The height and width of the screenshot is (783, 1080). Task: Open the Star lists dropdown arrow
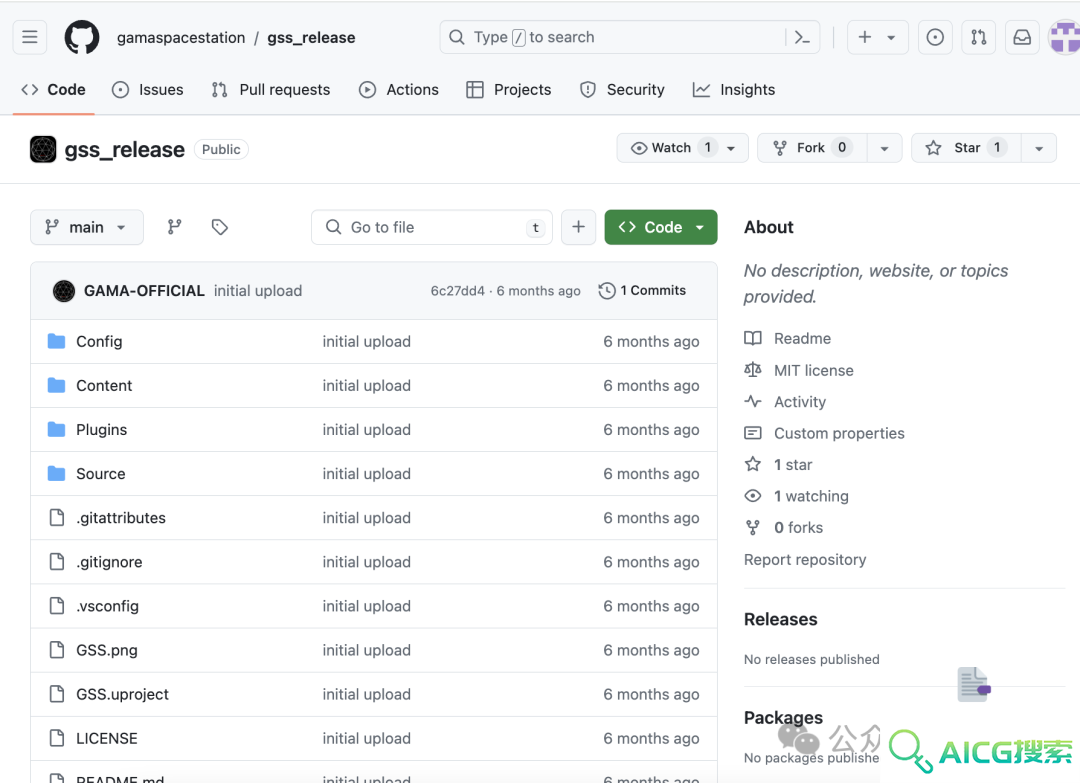click(x=1039, y=148)
